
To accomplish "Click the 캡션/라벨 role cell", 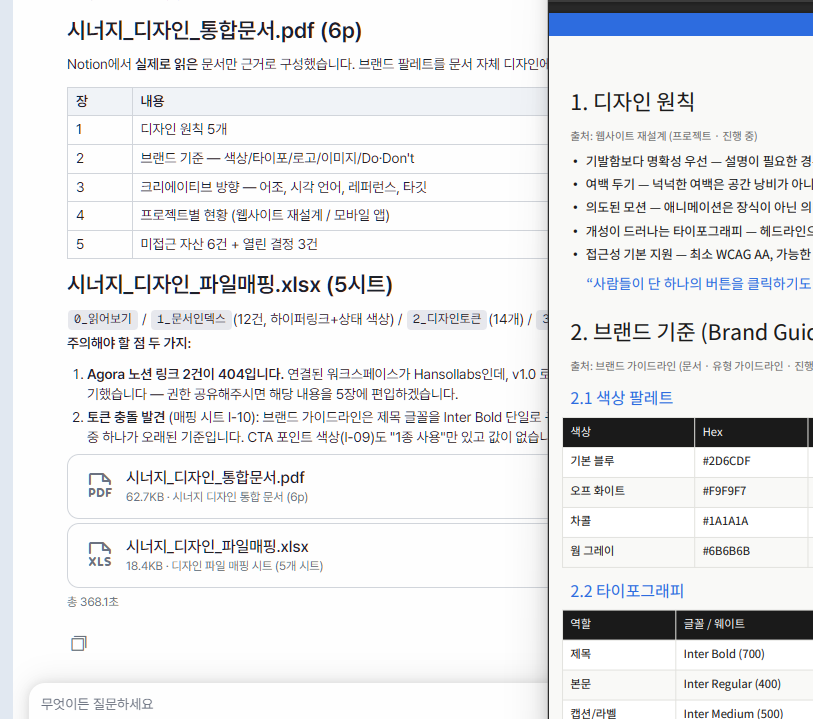I will tap(619, 709).
